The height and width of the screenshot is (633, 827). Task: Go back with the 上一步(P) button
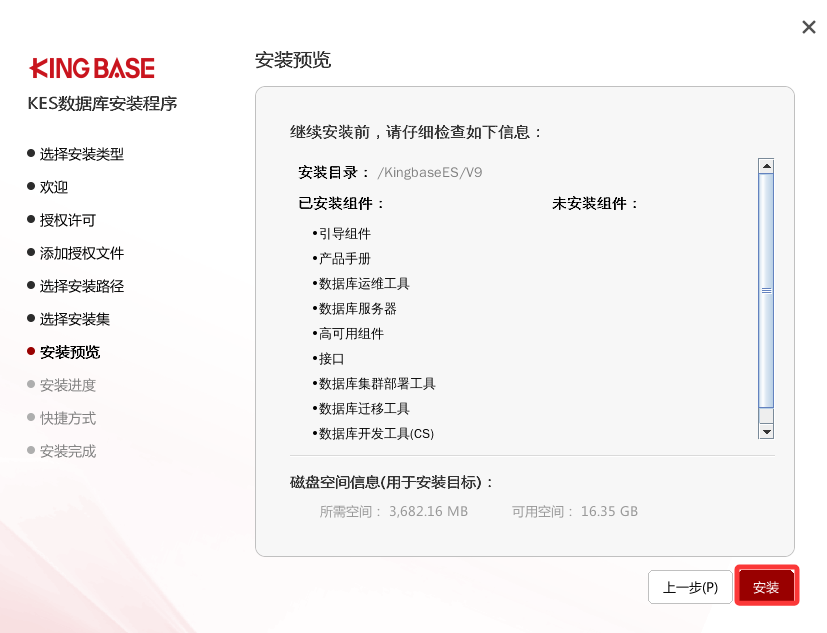(690, 587)
